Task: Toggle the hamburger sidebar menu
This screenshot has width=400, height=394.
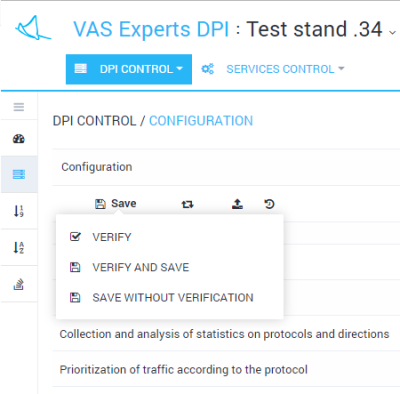Action: click(19, 107)
